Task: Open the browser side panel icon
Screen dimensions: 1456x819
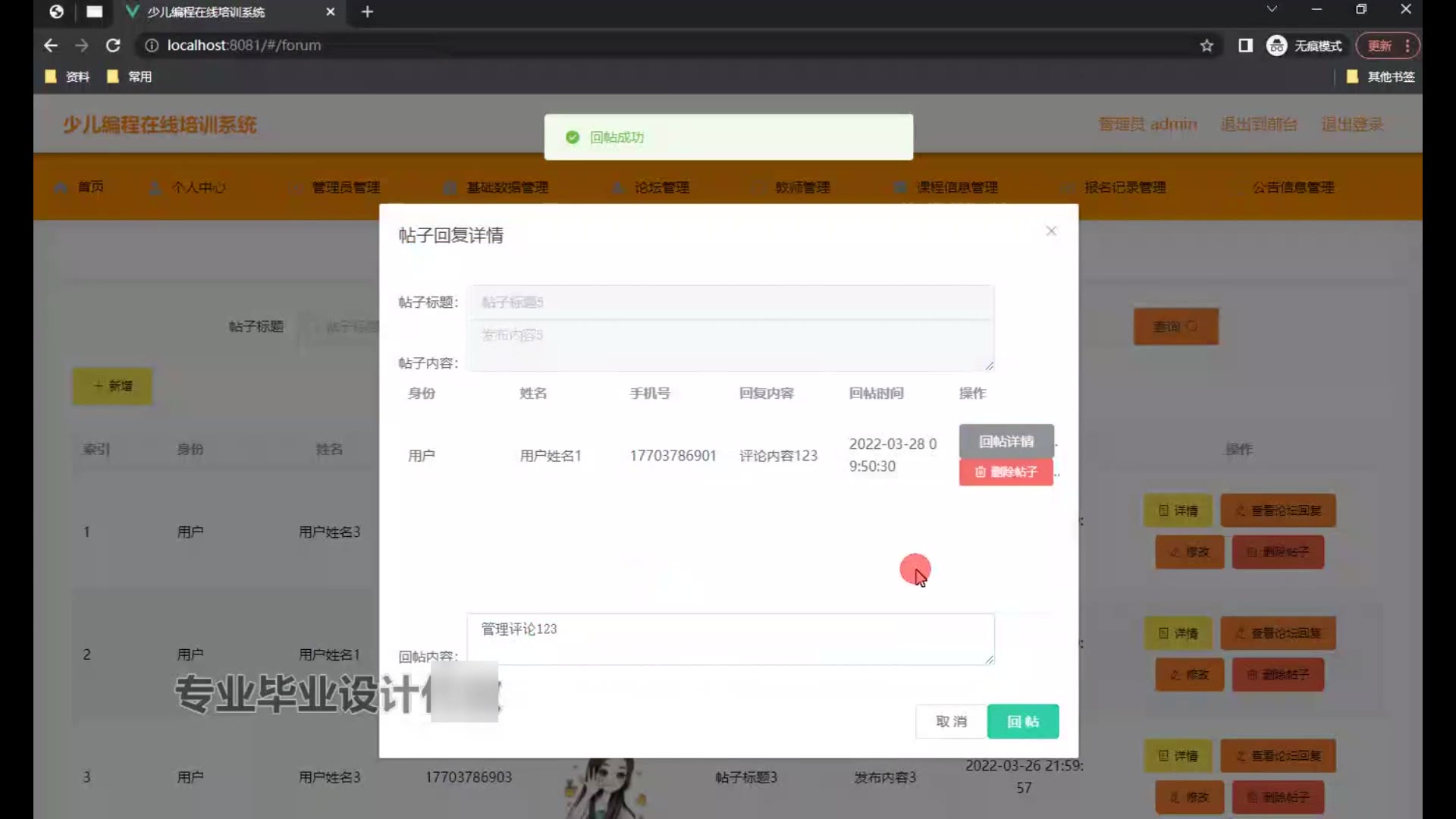Action: [x=1245, y=45]
